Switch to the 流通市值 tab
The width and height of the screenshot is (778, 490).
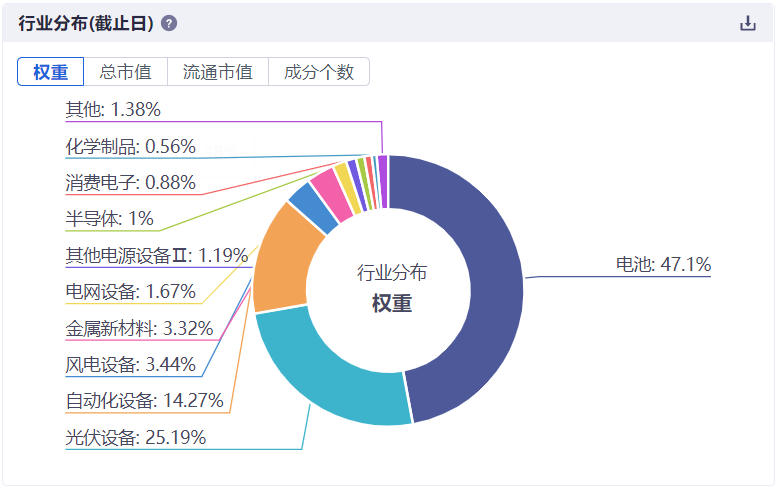tap(218, 72)
